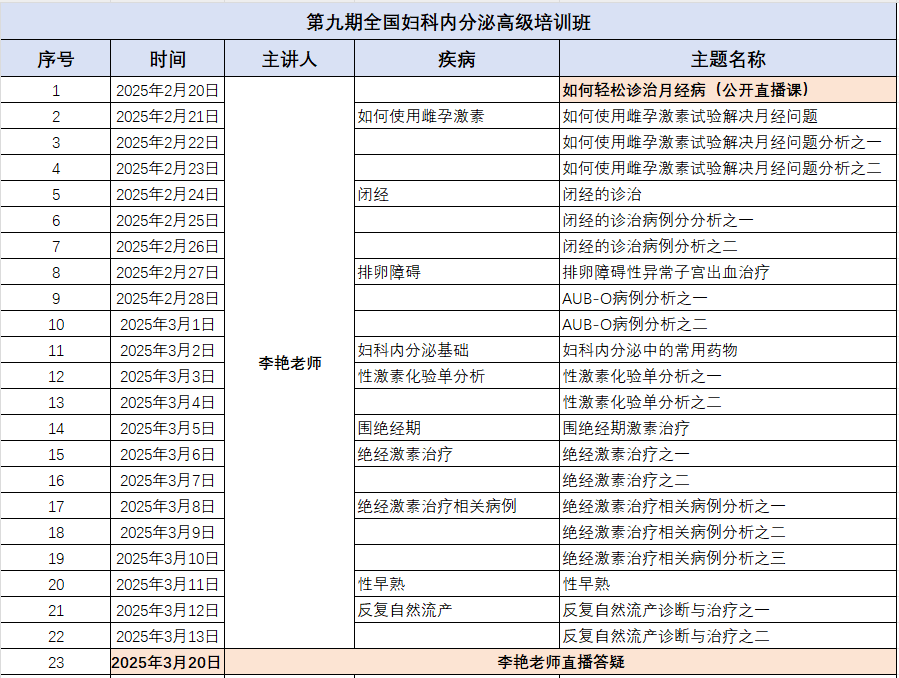
Task: Select the merged cell 李艳老师直播答疑
Action: [560, 662]
